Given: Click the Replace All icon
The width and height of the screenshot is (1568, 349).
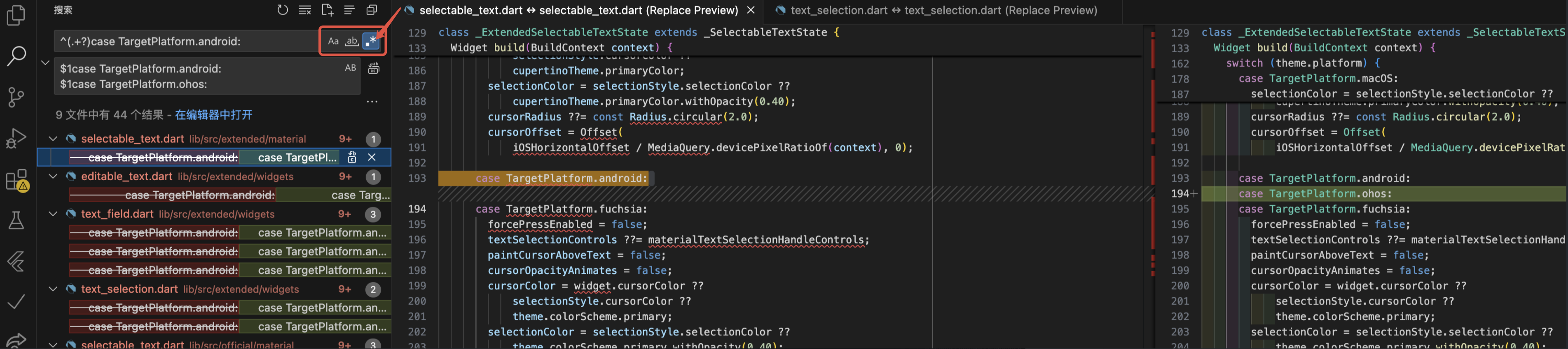Looking at the screenshot, I should click(374, 69).
